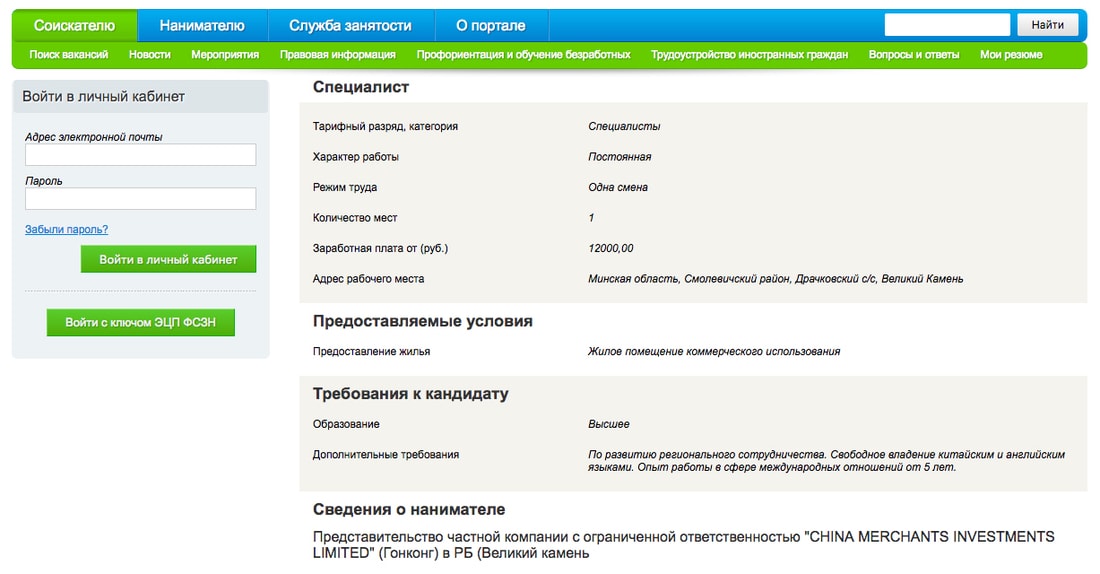Select Предоставляемые условия heading
The width and height of the screenshot is (1100, 574).
(422, 321)
